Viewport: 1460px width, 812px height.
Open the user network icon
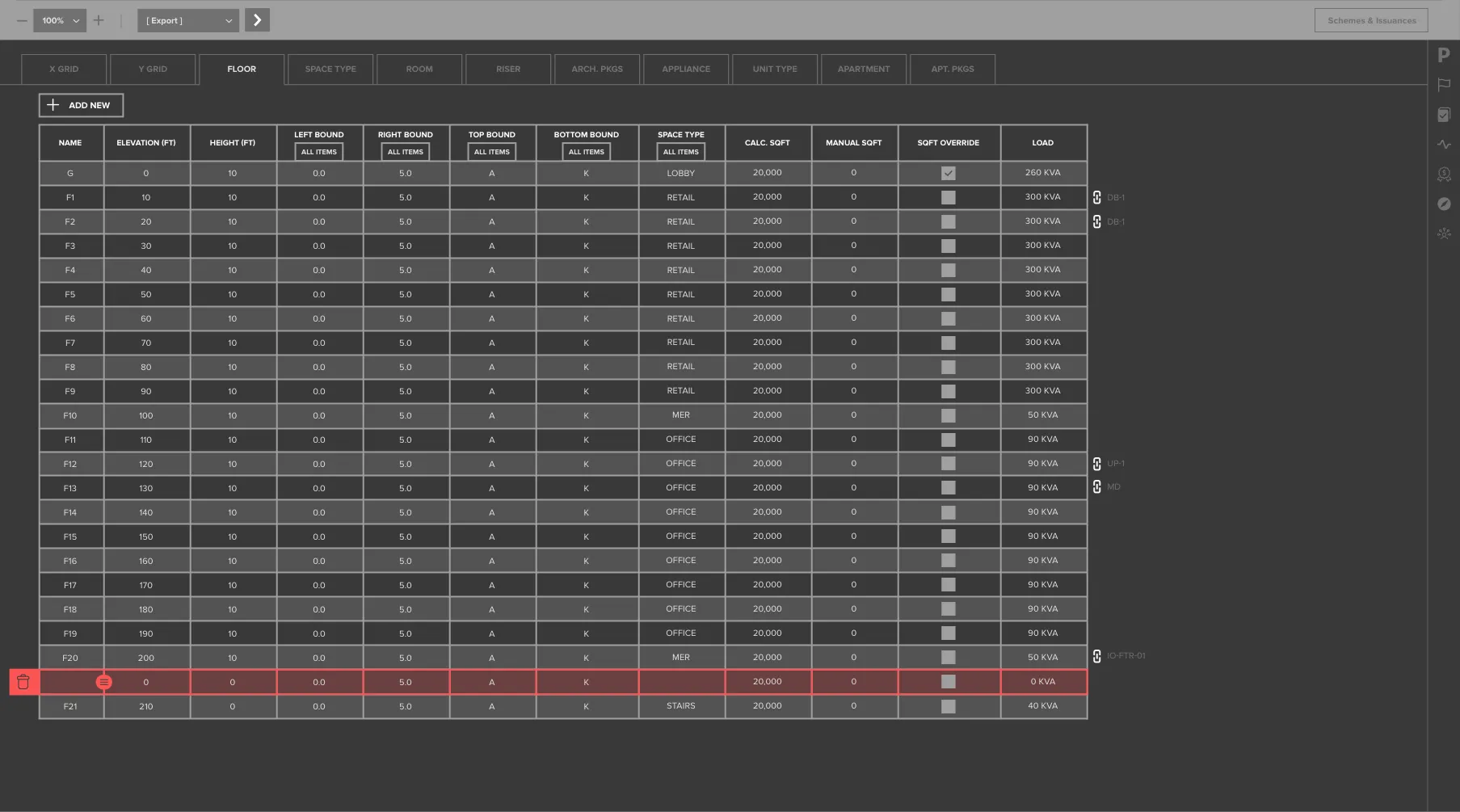click(1444, 234)
